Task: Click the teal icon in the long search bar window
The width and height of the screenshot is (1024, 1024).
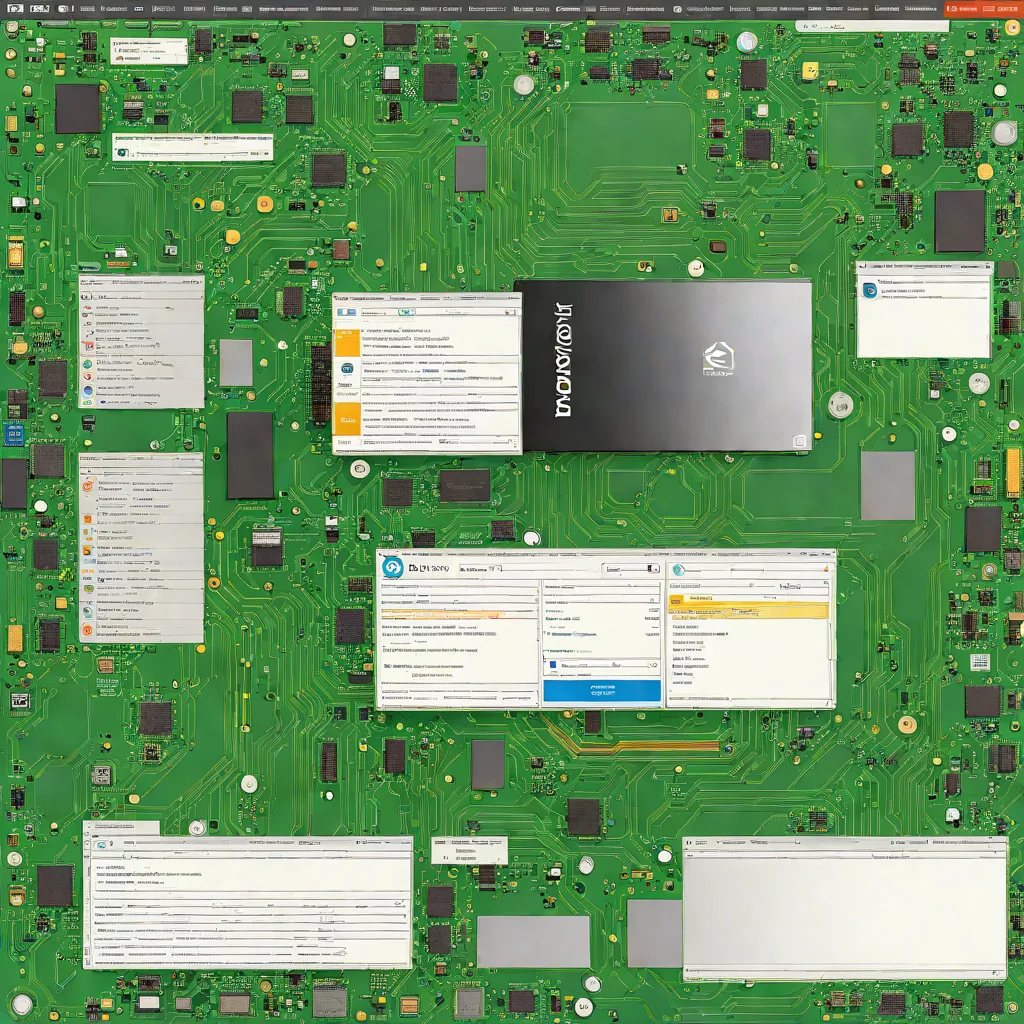Action: [x=122, y=153]
